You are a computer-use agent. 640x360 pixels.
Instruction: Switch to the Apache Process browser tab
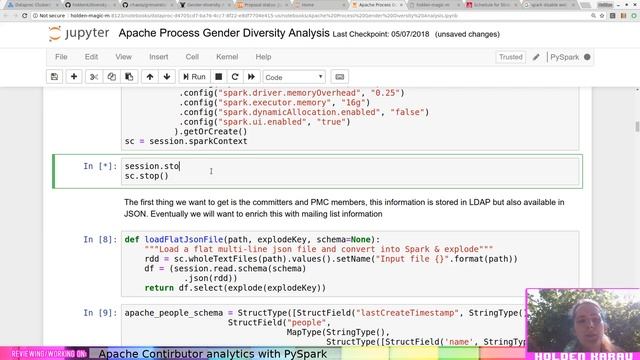tap(377, 5)
